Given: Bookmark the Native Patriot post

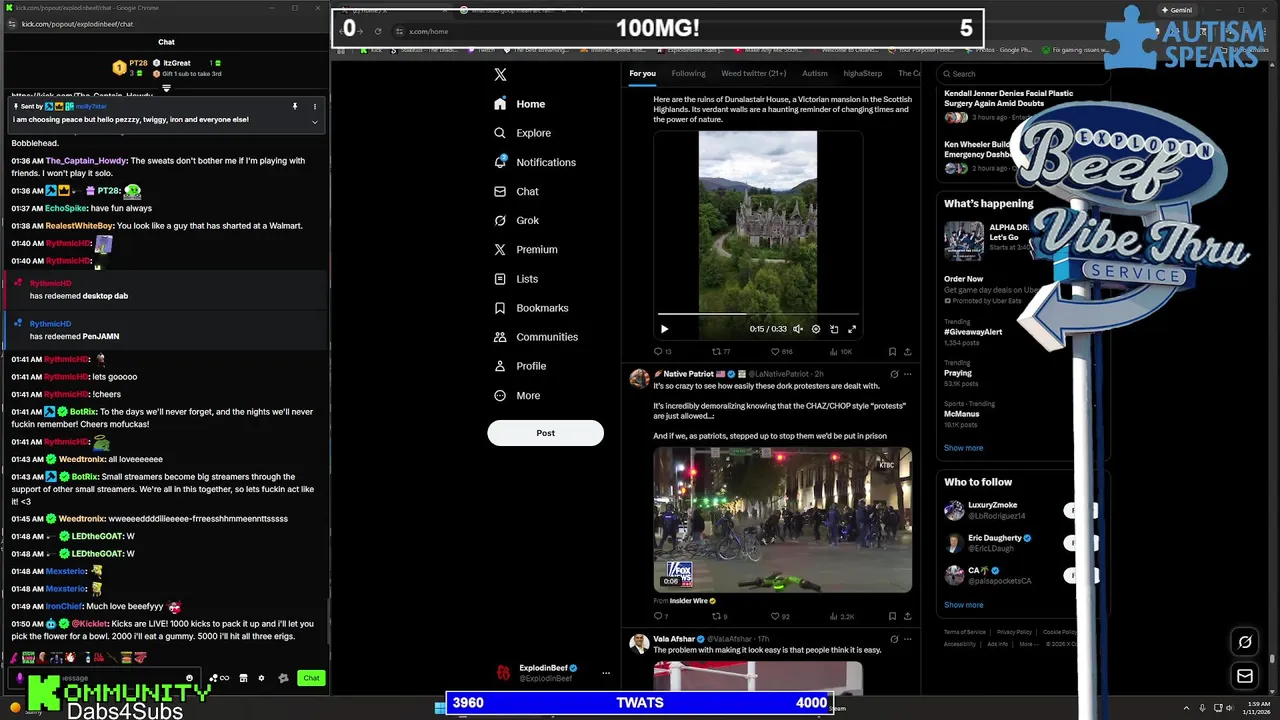Looking at the screenshot, I should pyautogui.click(x=892, y=616).
